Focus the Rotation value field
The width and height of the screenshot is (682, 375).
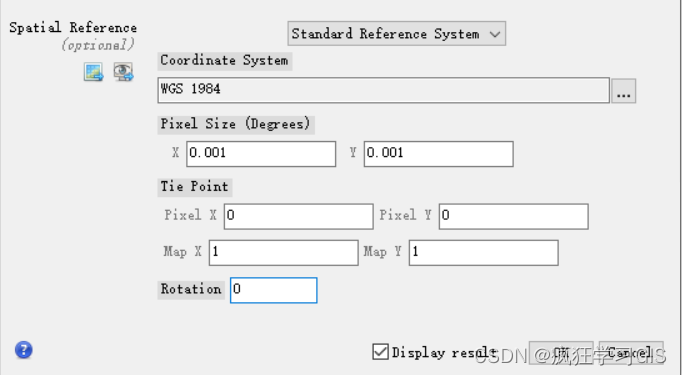click(x=274, y=290)
